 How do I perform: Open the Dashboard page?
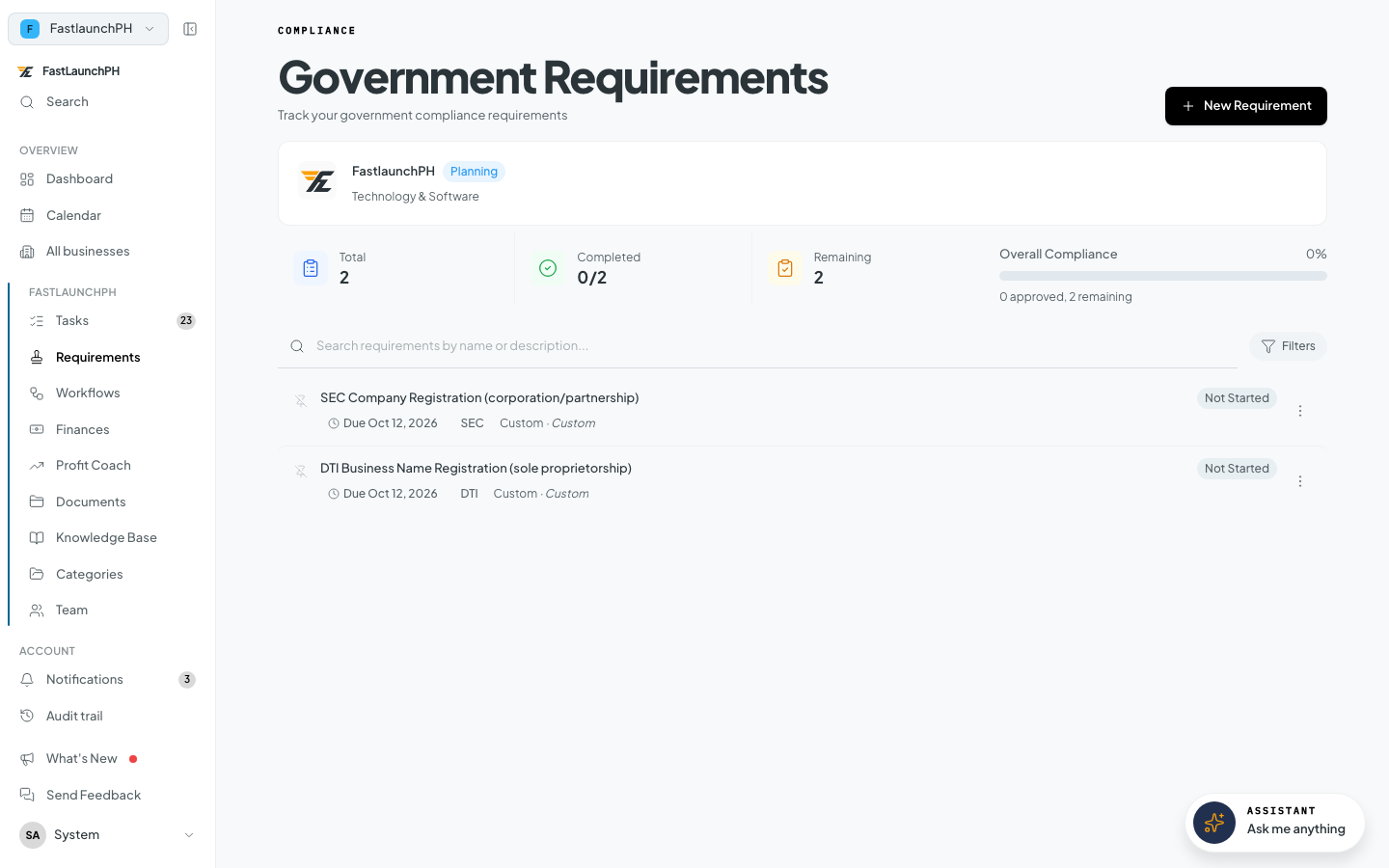pos(107,179)
